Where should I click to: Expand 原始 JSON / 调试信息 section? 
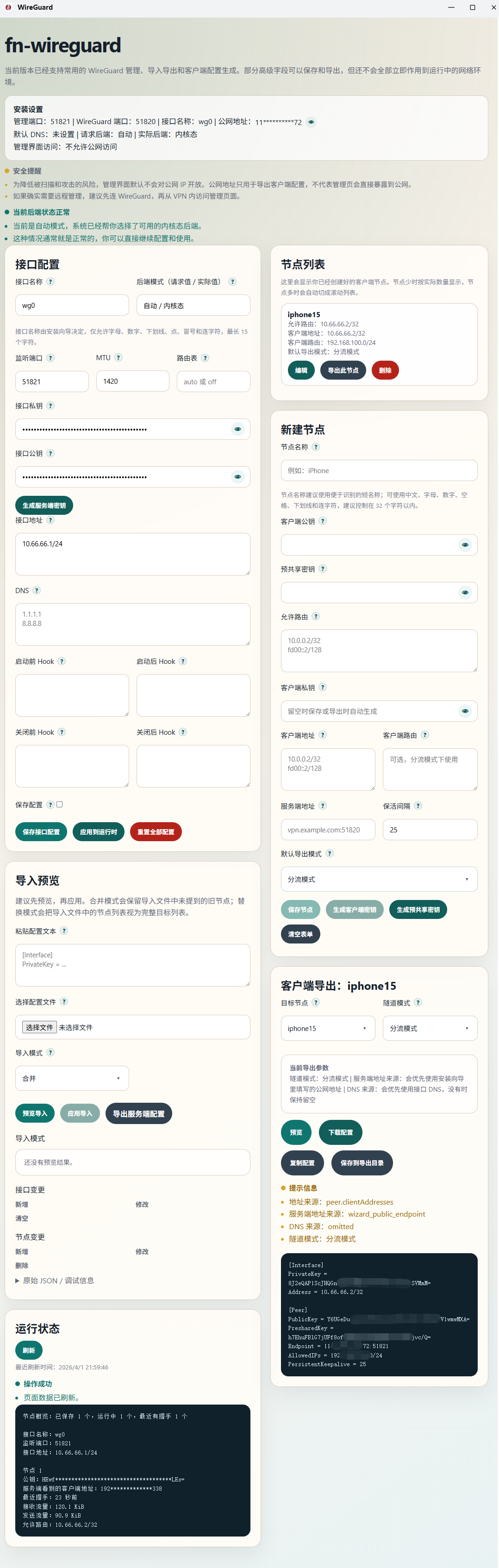click(55, 1280)
